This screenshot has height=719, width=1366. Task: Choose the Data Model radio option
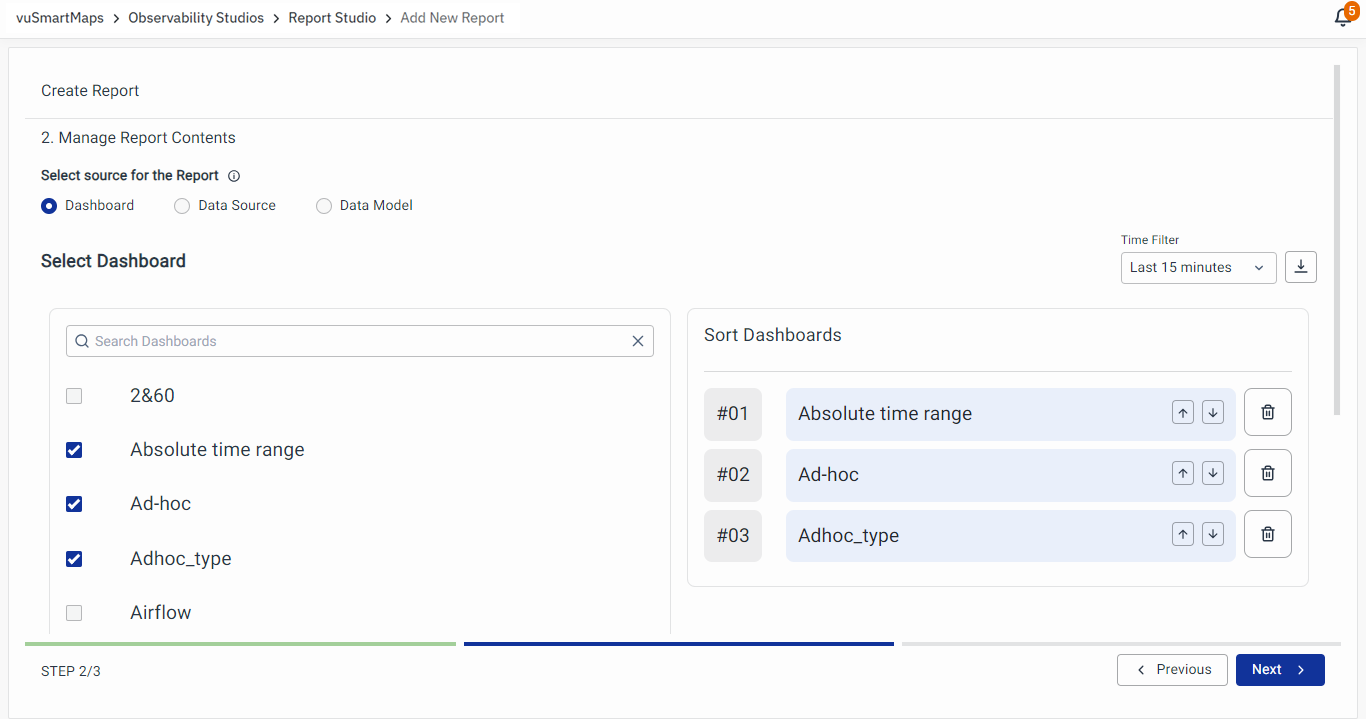coord(324,206)
